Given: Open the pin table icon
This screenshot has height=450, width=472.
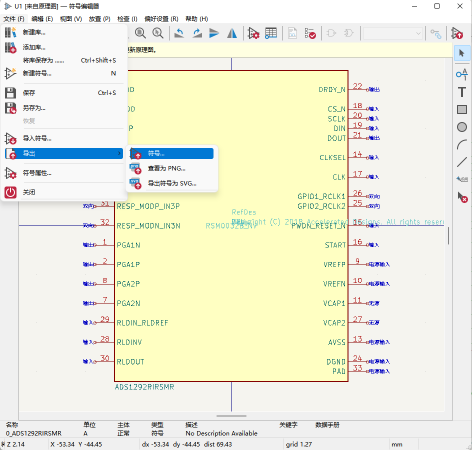Looking at the screenshot, I should tap(271, 33).
